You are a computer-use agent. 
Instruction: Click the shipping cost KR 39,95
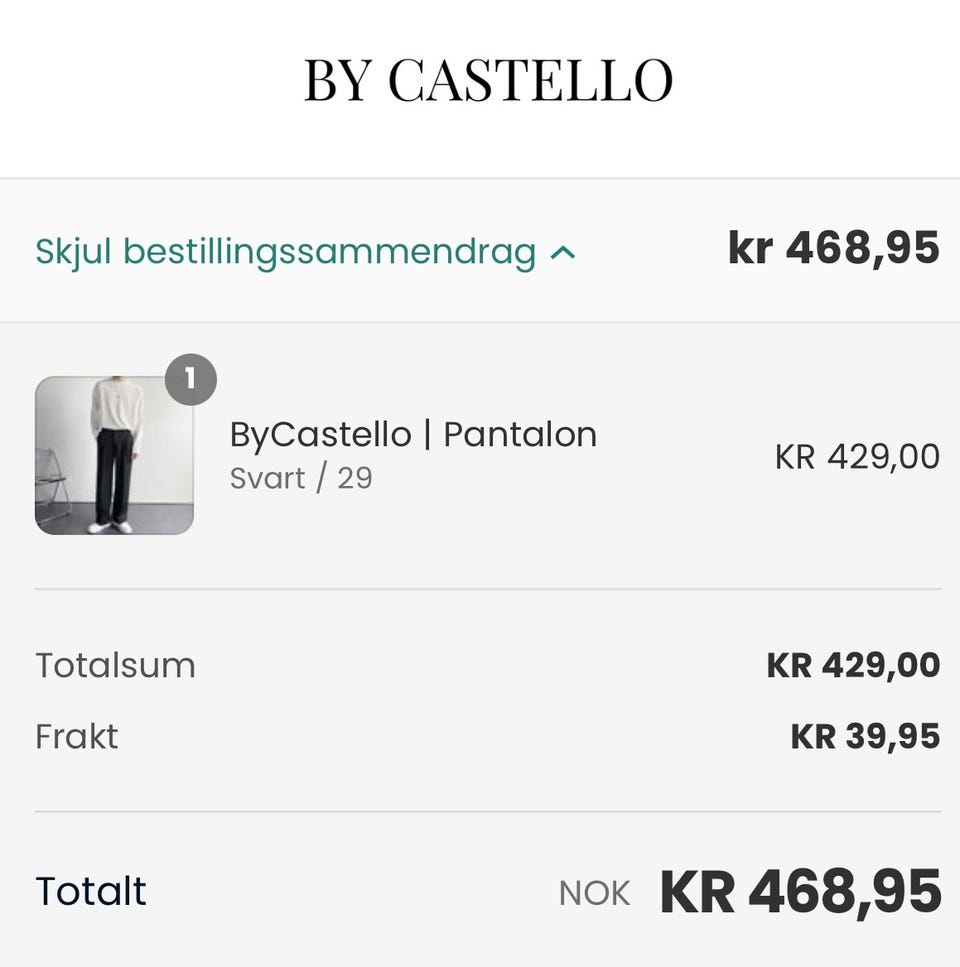pyautogui.click(x=865, y=737)
